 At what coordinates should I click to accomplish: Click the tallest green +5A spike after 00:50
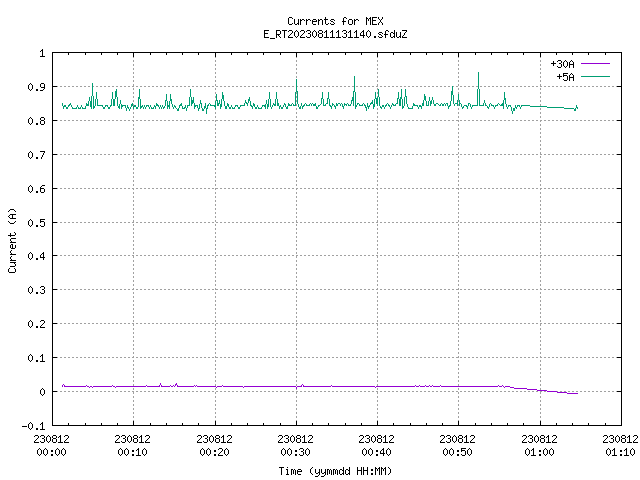coord(478,88)
